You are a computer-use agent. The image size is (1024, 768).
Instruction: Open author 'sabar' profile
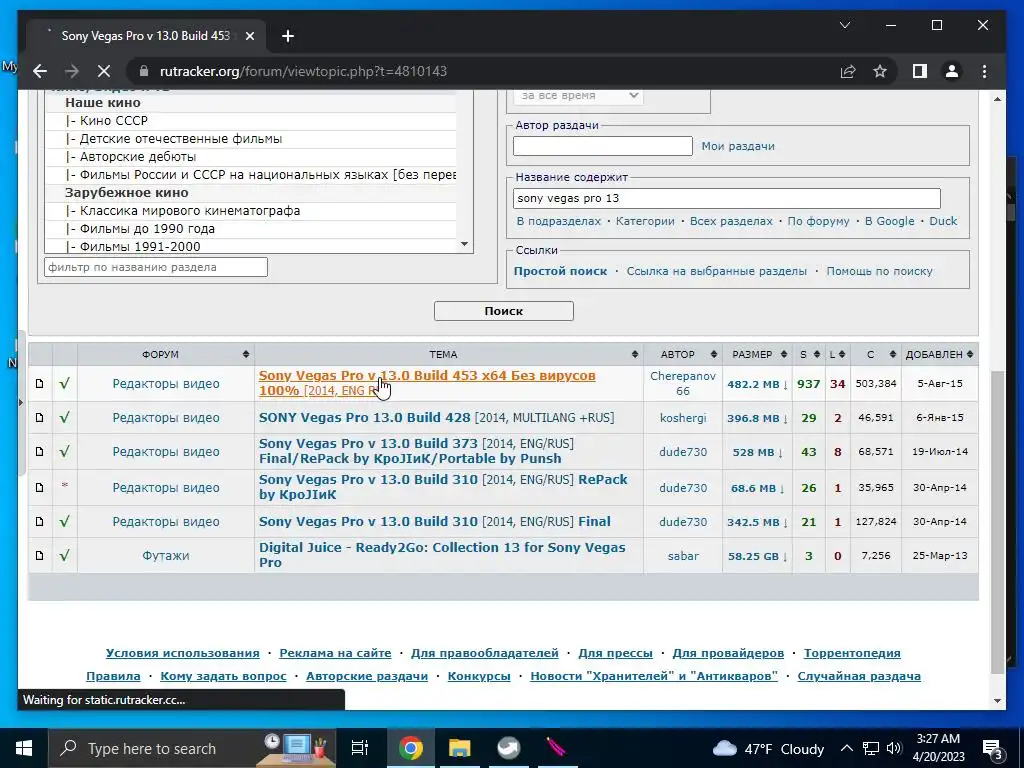pos(683,556)
